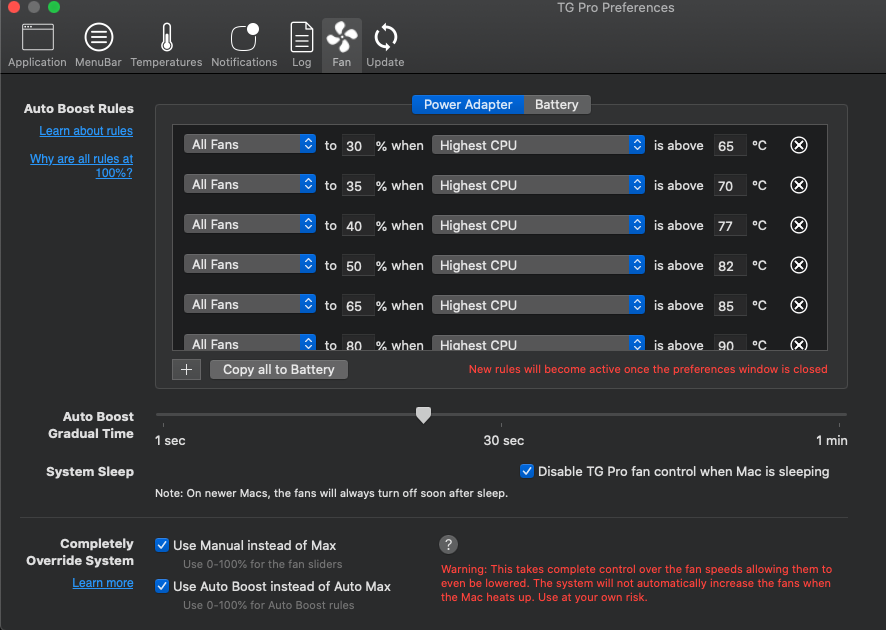Screen dimensions: 886x630
Task: Open Highest CPU dropdown in 70 °C rule
Action: point(538,185)
